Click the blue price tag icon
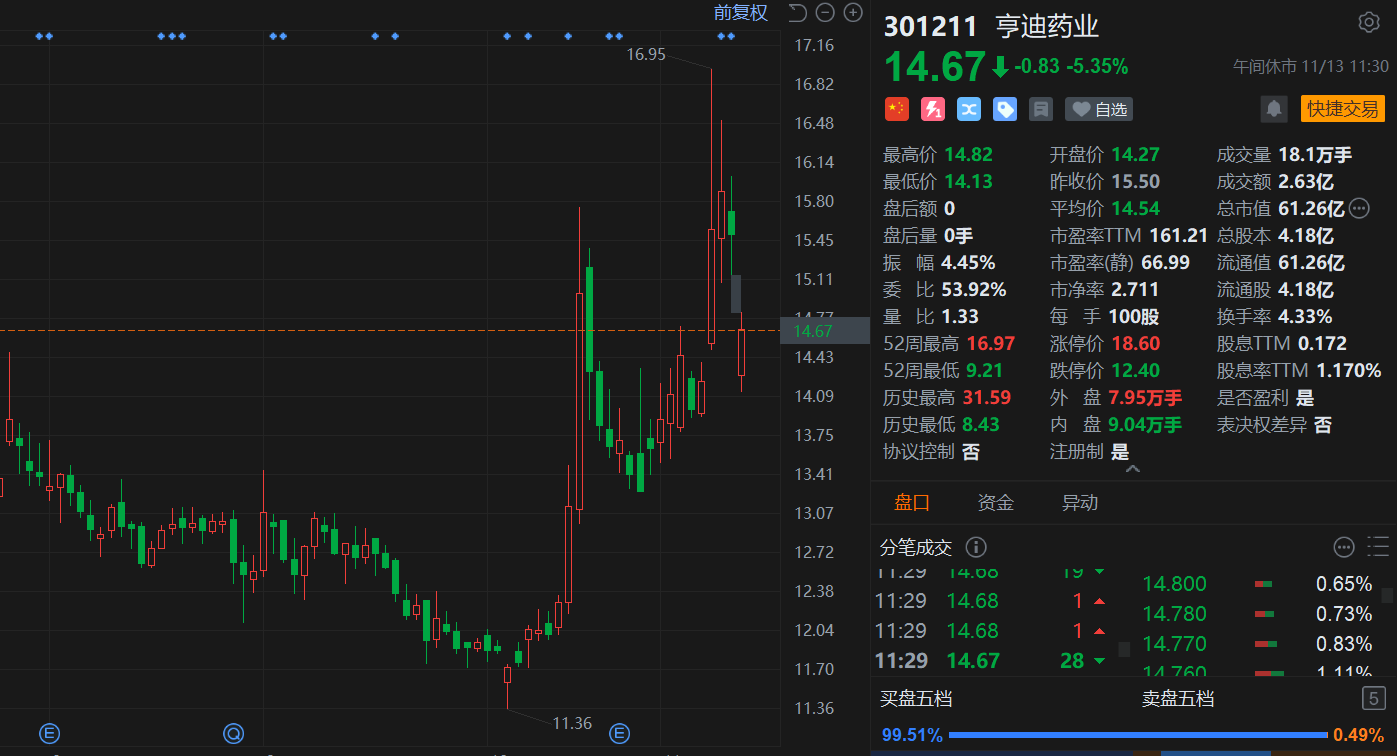Screen dimensions: 1397x756 click(1005, 109)
